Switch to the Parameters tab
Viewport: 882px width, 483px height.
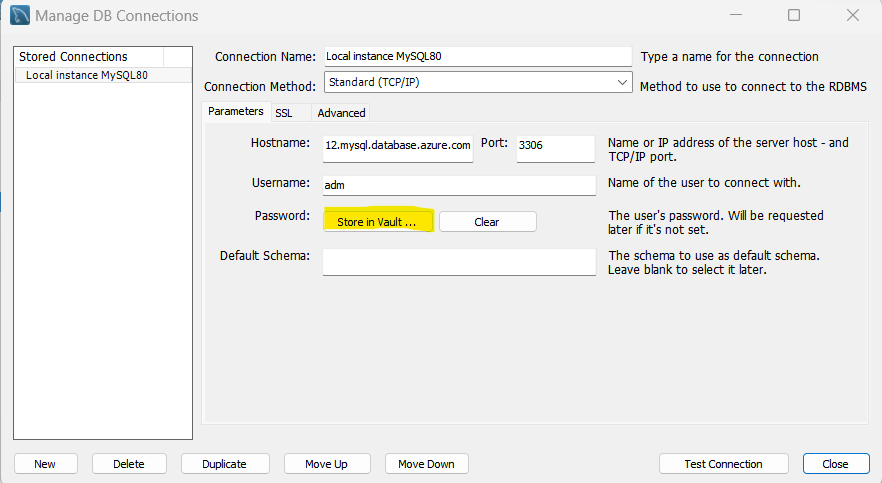[236, 111]
